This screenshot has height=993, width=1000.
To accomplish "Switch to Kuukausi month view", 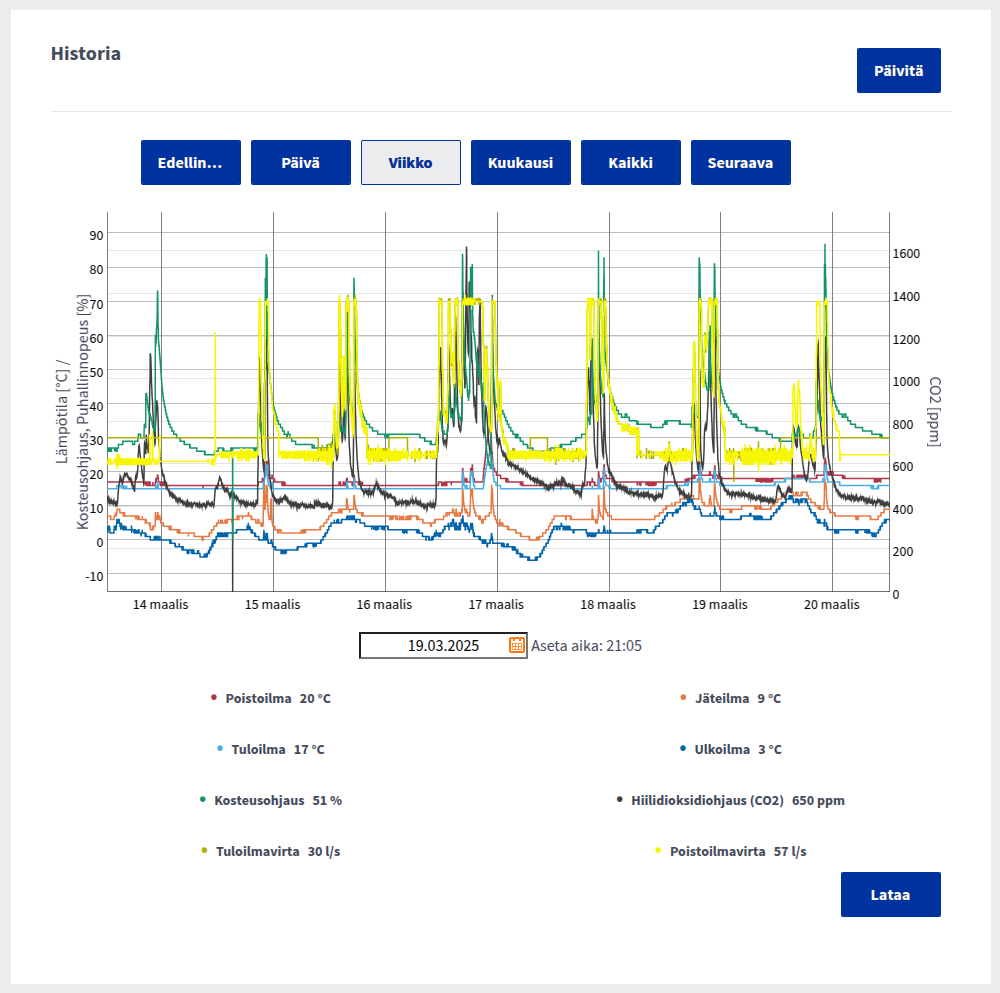I will pyautogui.click(x=521, y=163).
